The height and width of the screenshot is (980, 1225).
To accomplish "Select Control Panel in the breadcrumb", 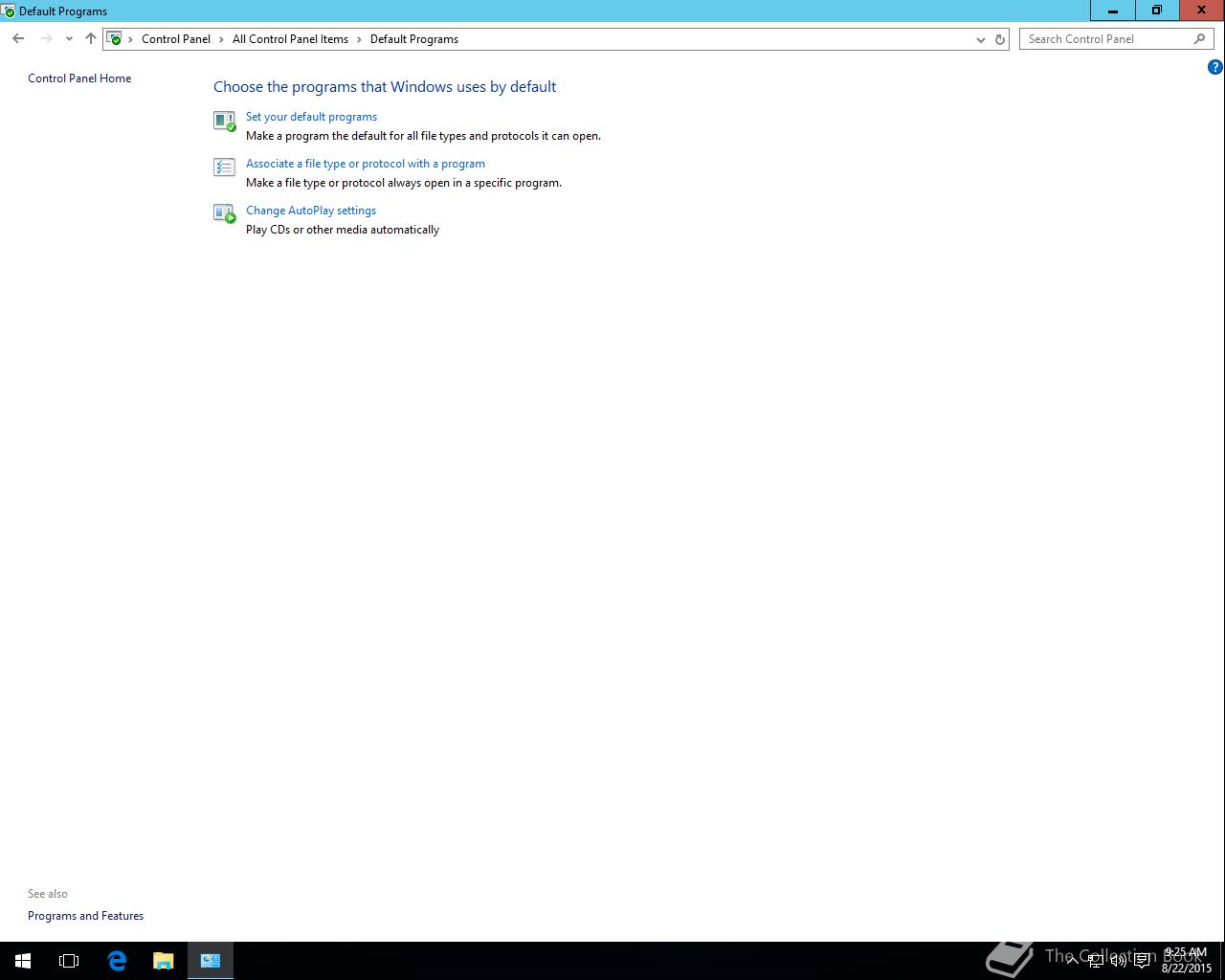I will pos(176,39).
